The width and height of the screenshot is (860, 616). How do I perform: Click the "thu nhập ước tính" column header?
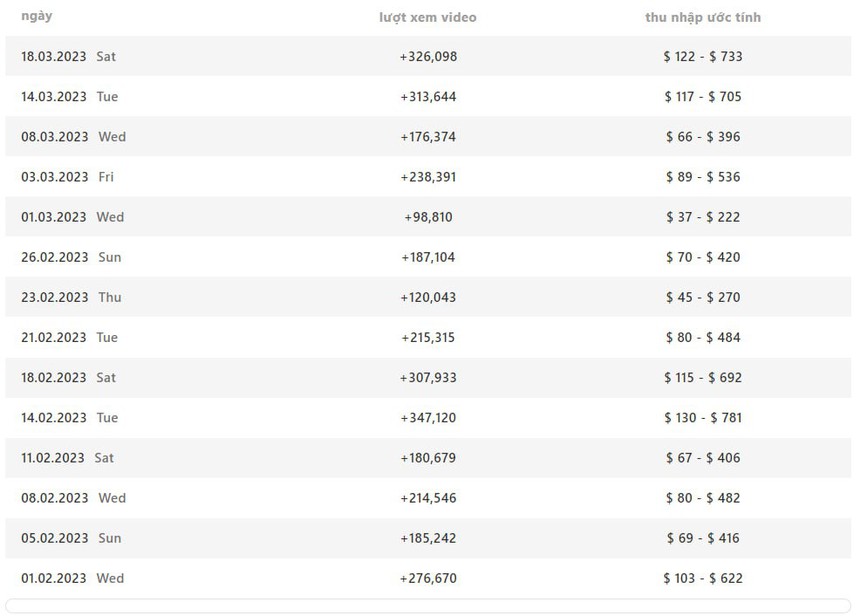coord(703,17)
